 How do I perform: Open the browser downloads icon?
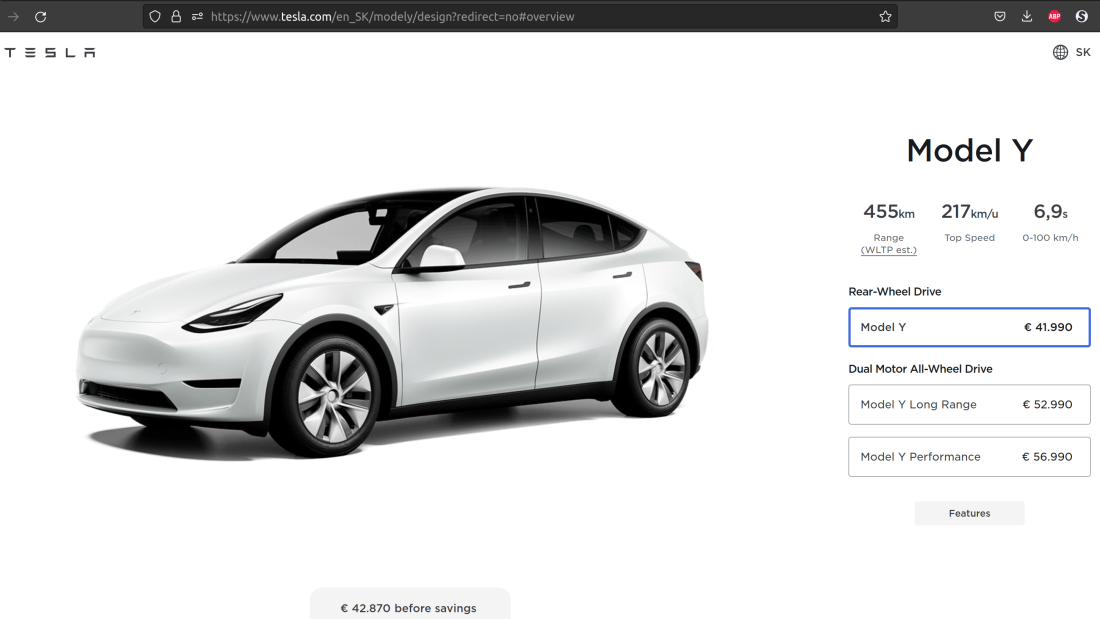tap(1027, 16)
